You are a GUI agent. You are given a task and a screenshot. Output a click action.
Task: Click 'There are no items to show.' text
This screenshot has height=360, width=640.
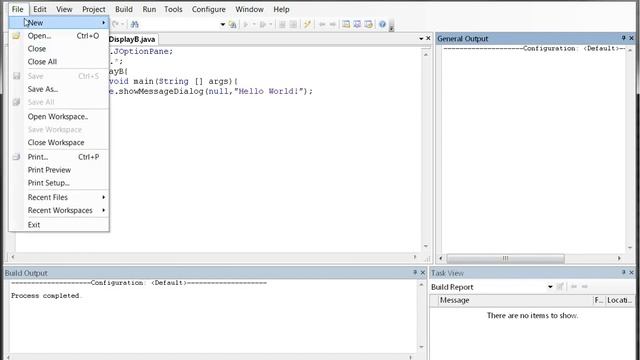point(532,315)
